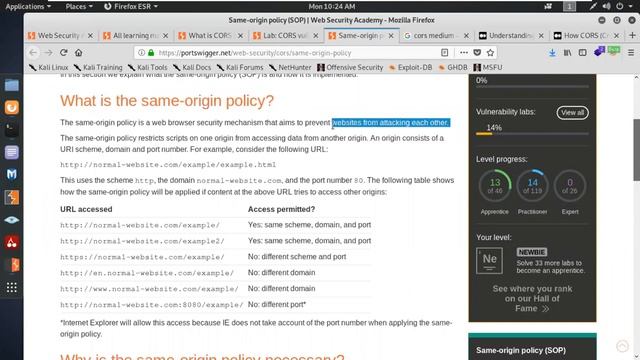Image resolution: width=640 pixels, height=360 pixels.
Task: Open a new tab with plus
Action: [632, 36]
